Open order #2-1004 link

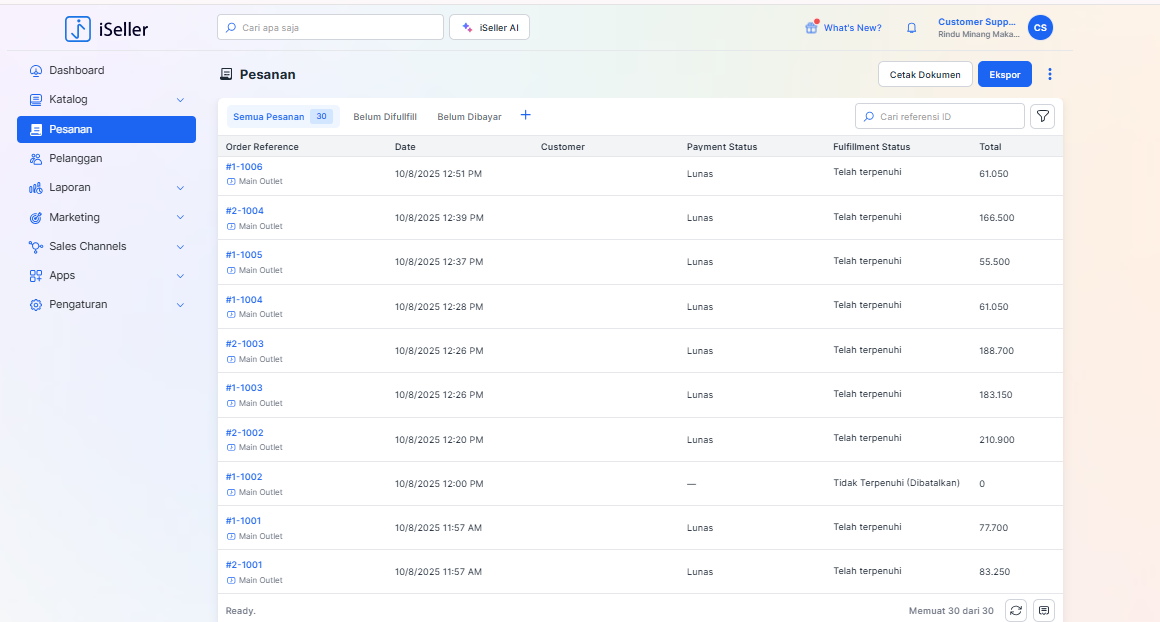point(245,211)
